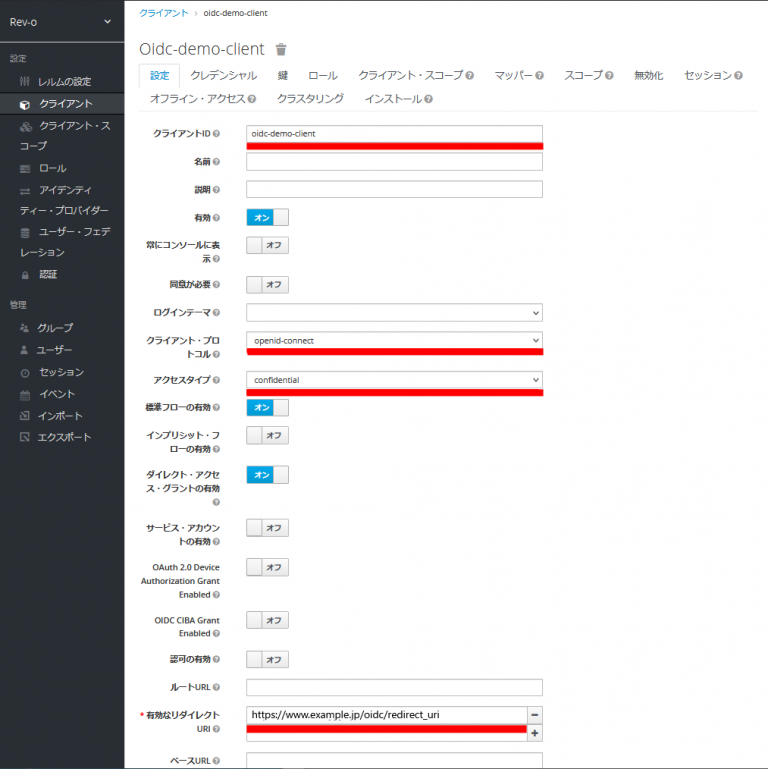Click the レルムの設定 sliders icon in sidebar

25,81
